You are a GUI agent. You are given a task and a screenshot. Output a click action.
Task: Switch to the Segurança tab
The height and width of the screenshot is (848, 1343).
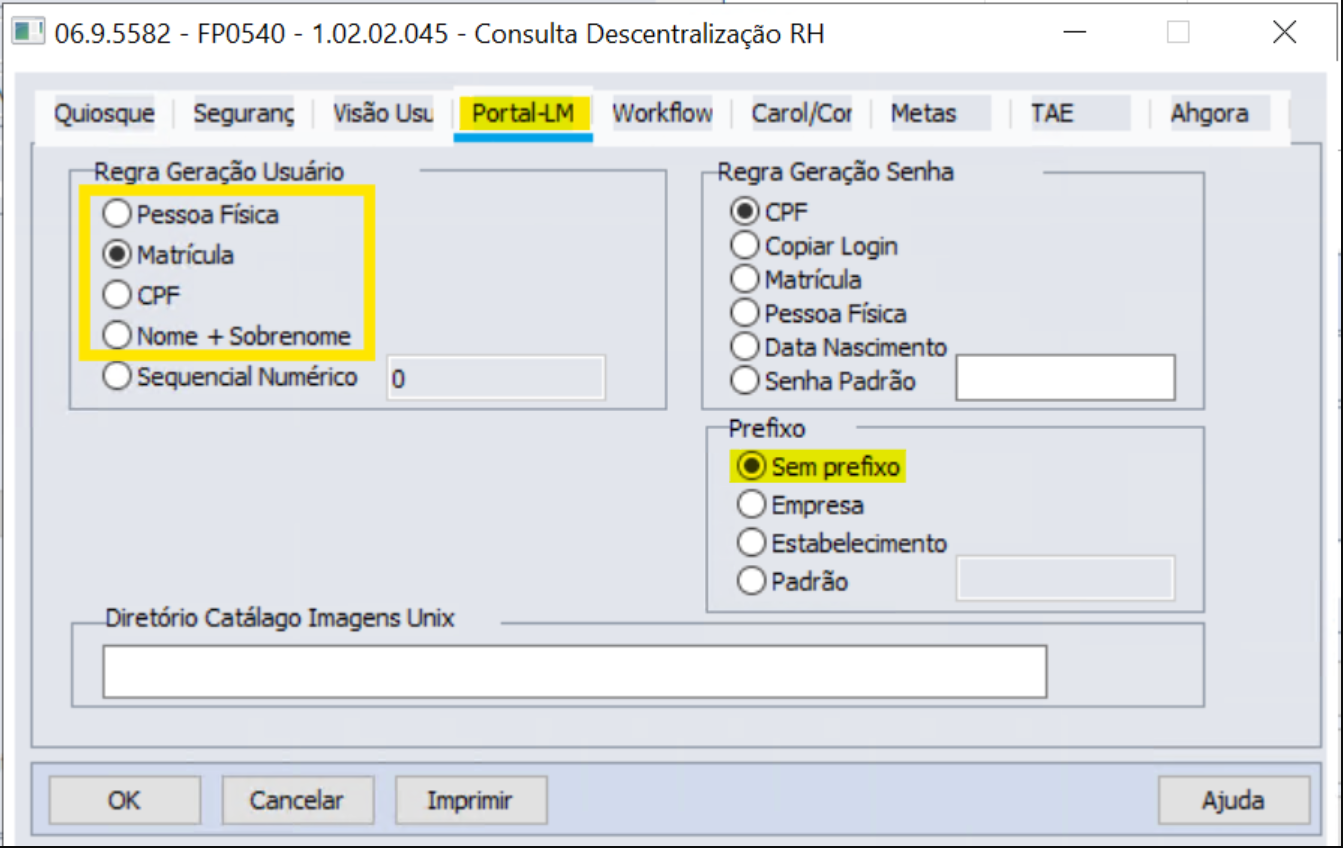(x=244, y=113)
